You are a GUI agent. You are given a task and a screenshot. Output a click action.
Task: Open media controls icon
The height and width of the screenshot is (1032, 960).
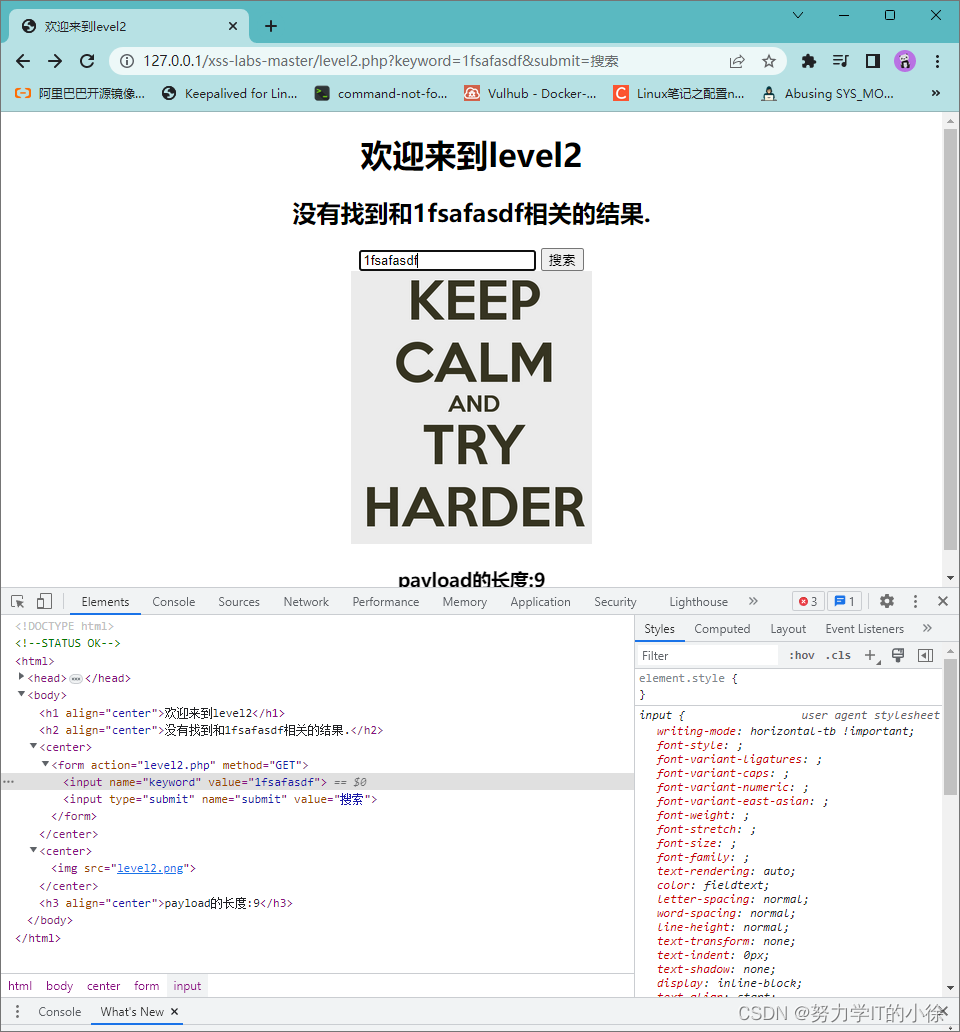coord(840,61)
